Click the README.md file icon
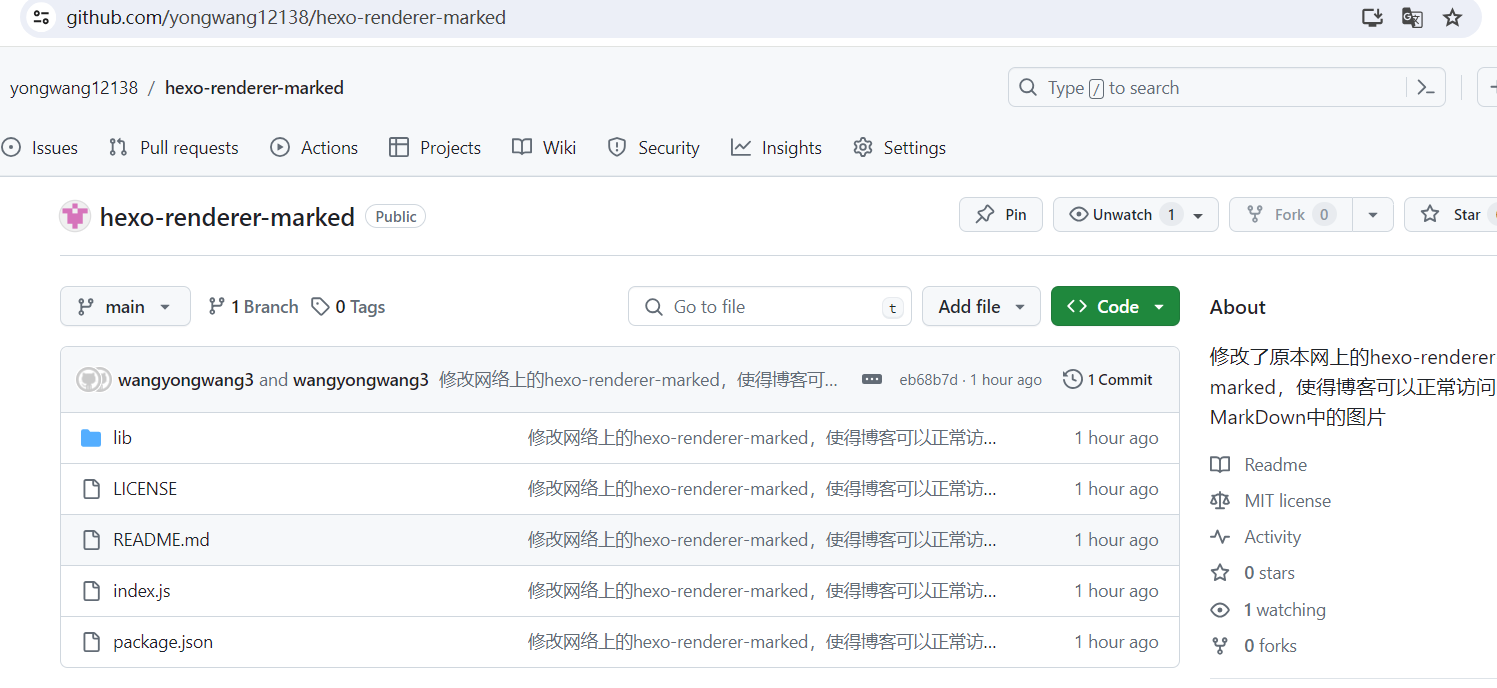Viewport: 1497px width, 688px height. pos(92,540)
